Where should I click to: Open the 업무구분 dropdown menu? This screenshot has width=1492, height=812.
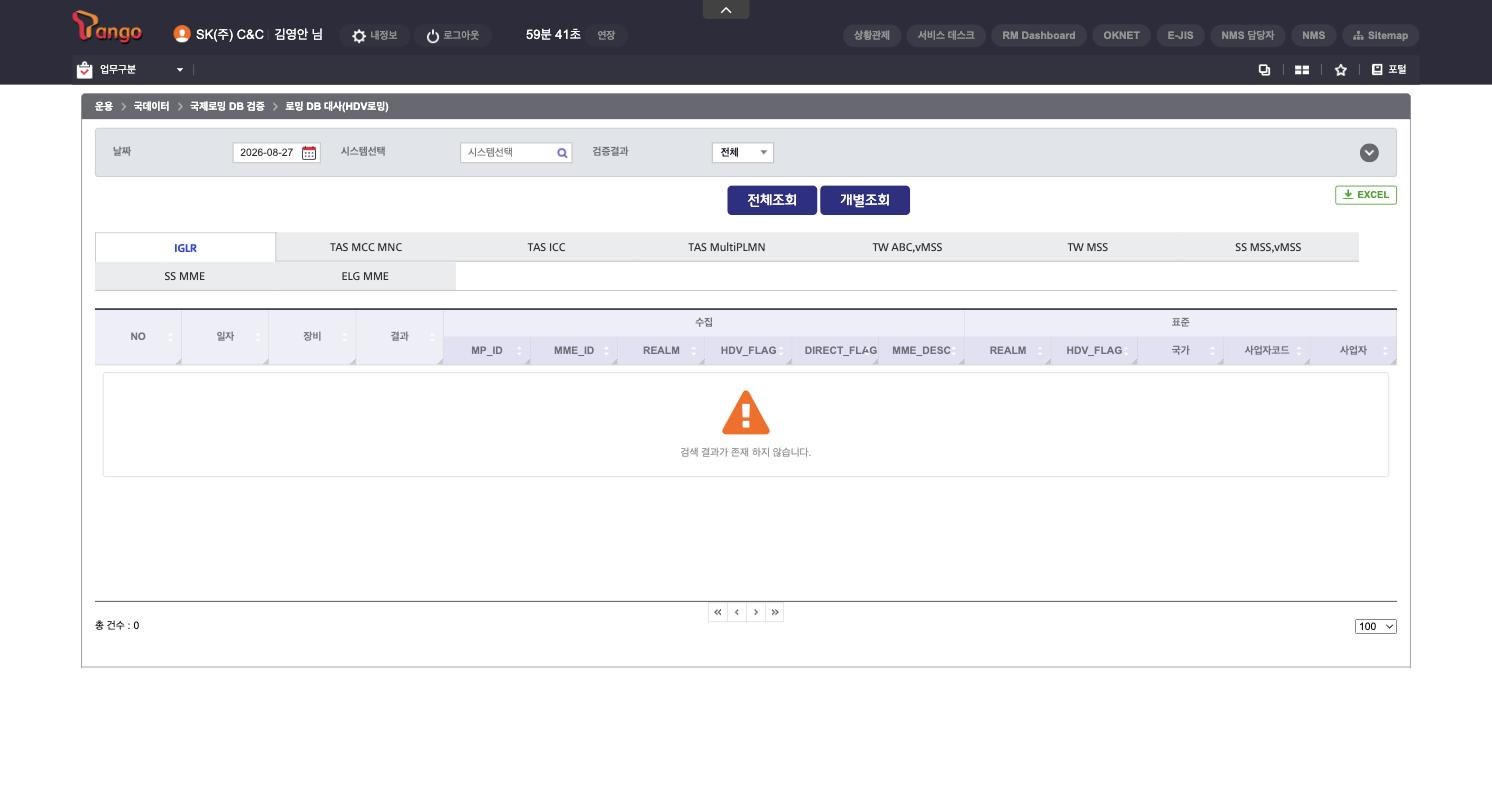coord(130,70)
